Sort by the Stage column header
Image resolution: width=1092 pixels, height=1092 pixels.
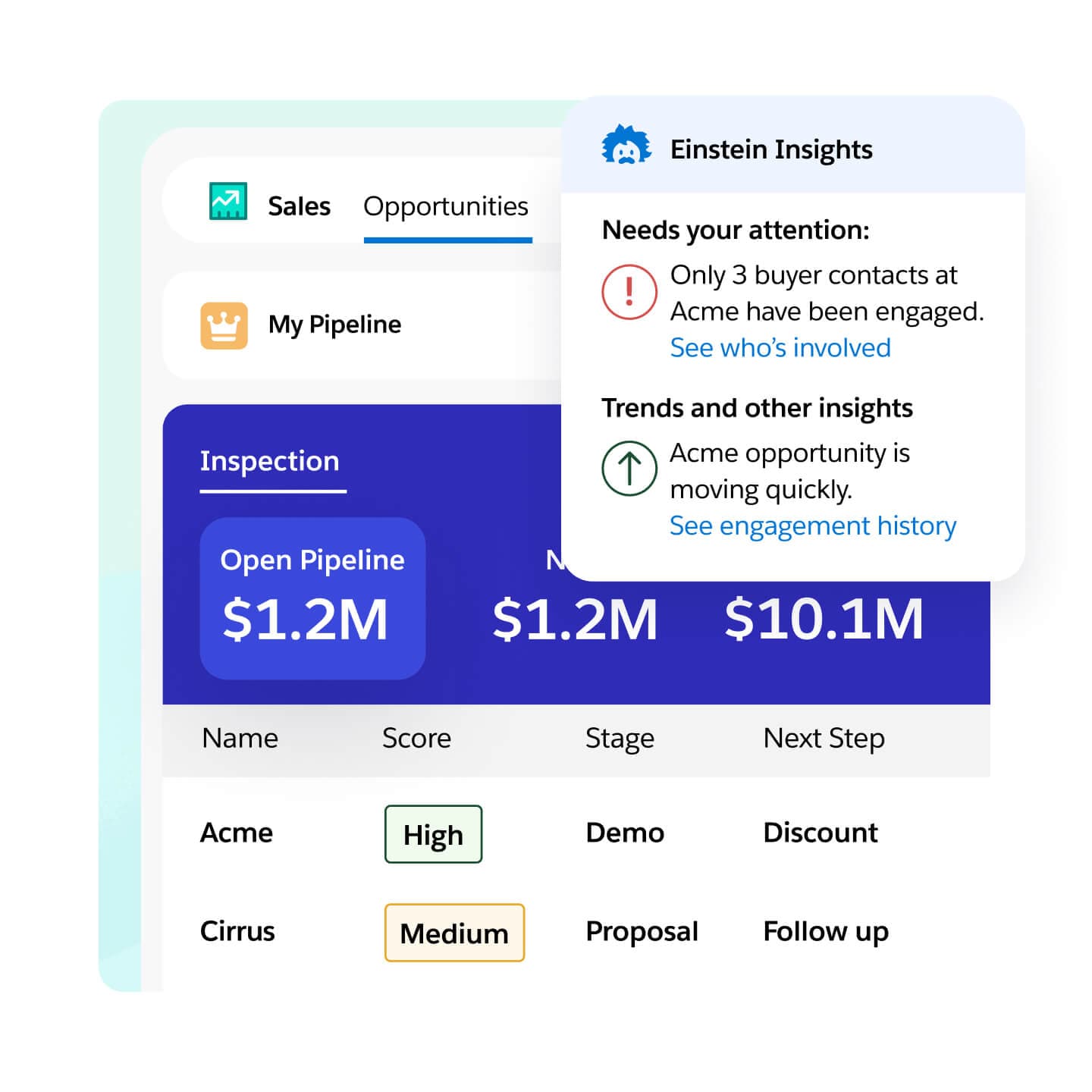620,739
